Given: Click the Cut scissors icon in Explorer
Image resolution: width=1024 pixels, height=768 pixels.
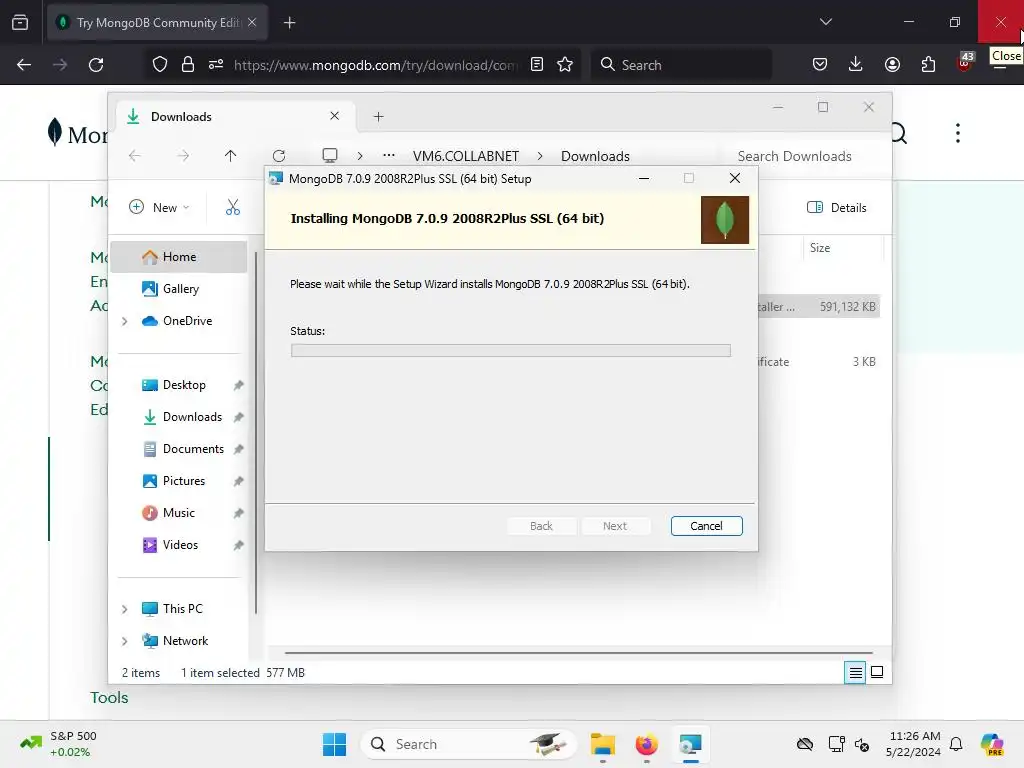Looking at the screenshot, I should pos(232,207).
